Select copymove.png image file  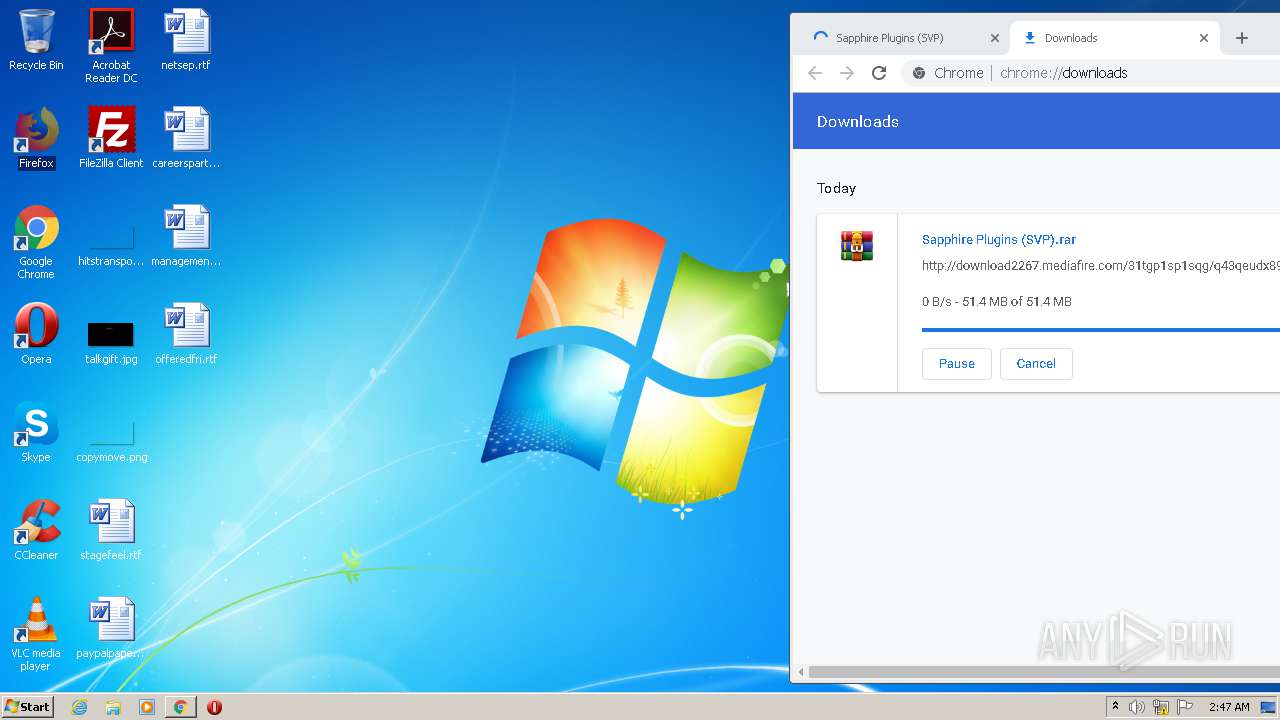(111, 440)
